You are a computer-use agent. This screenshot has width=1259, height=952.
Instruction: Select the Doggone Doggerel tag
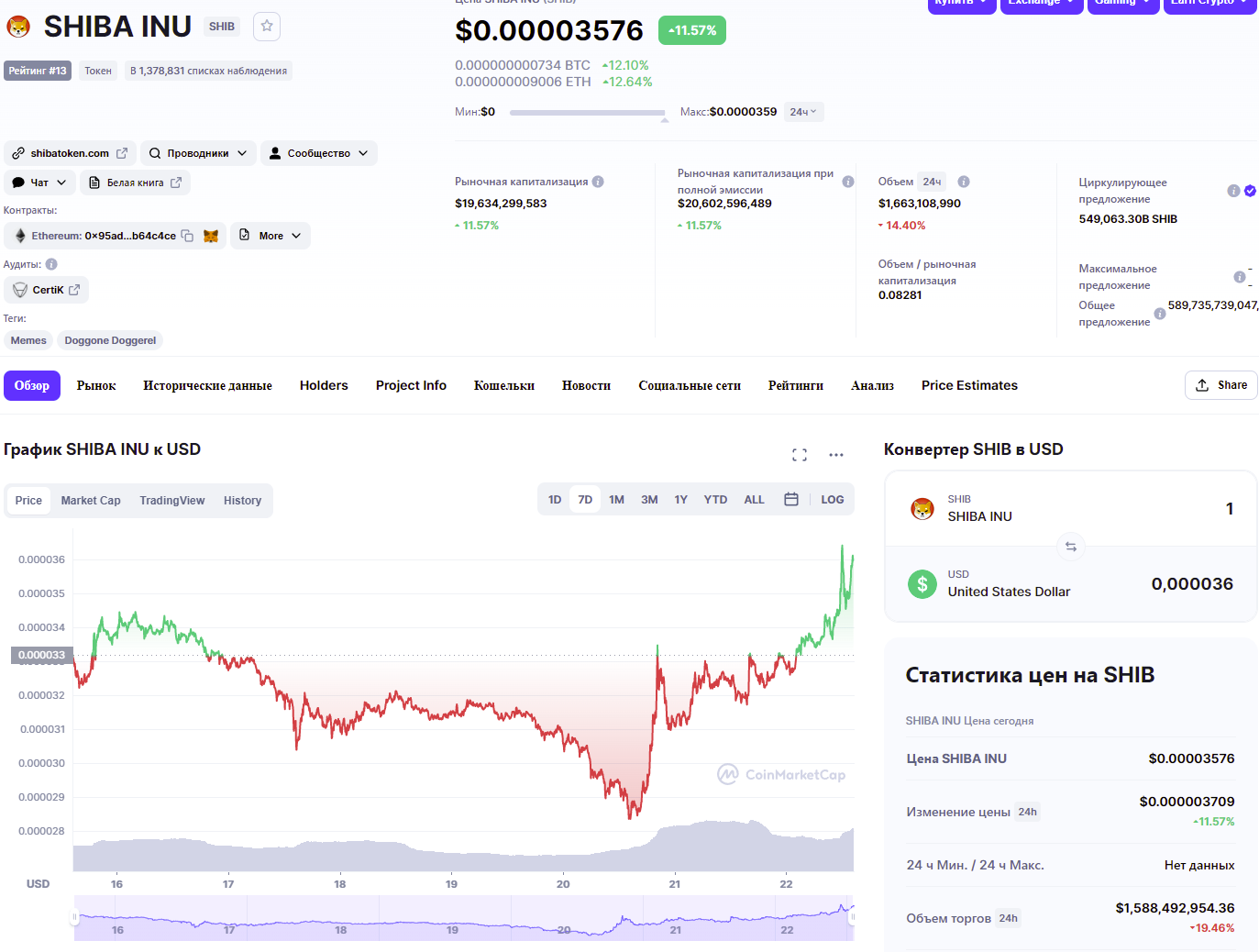110,340
